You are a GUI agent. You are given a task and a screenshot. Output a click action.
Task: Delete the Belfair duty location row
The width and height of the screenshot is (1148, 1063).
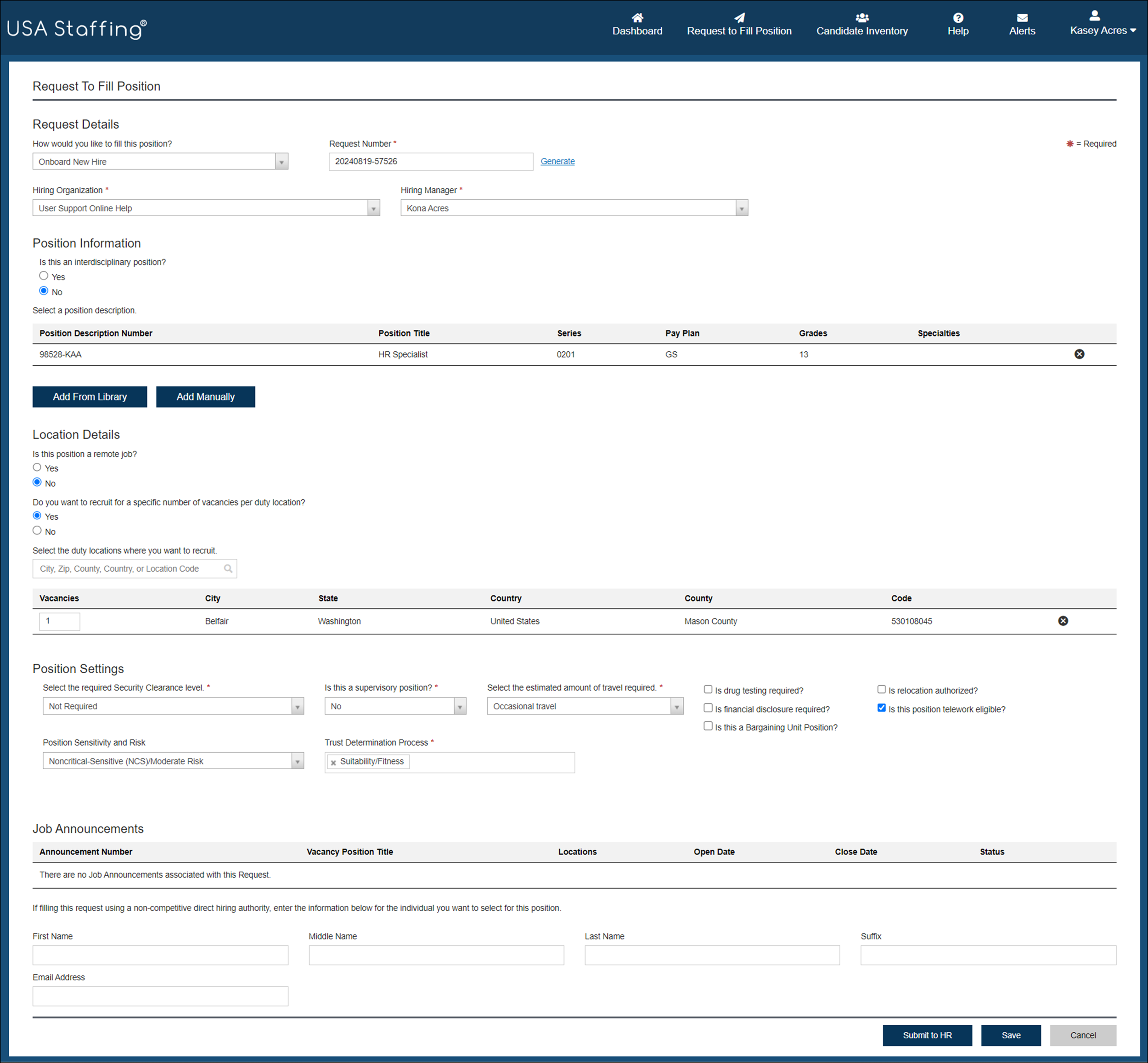tap(1062, 621)
